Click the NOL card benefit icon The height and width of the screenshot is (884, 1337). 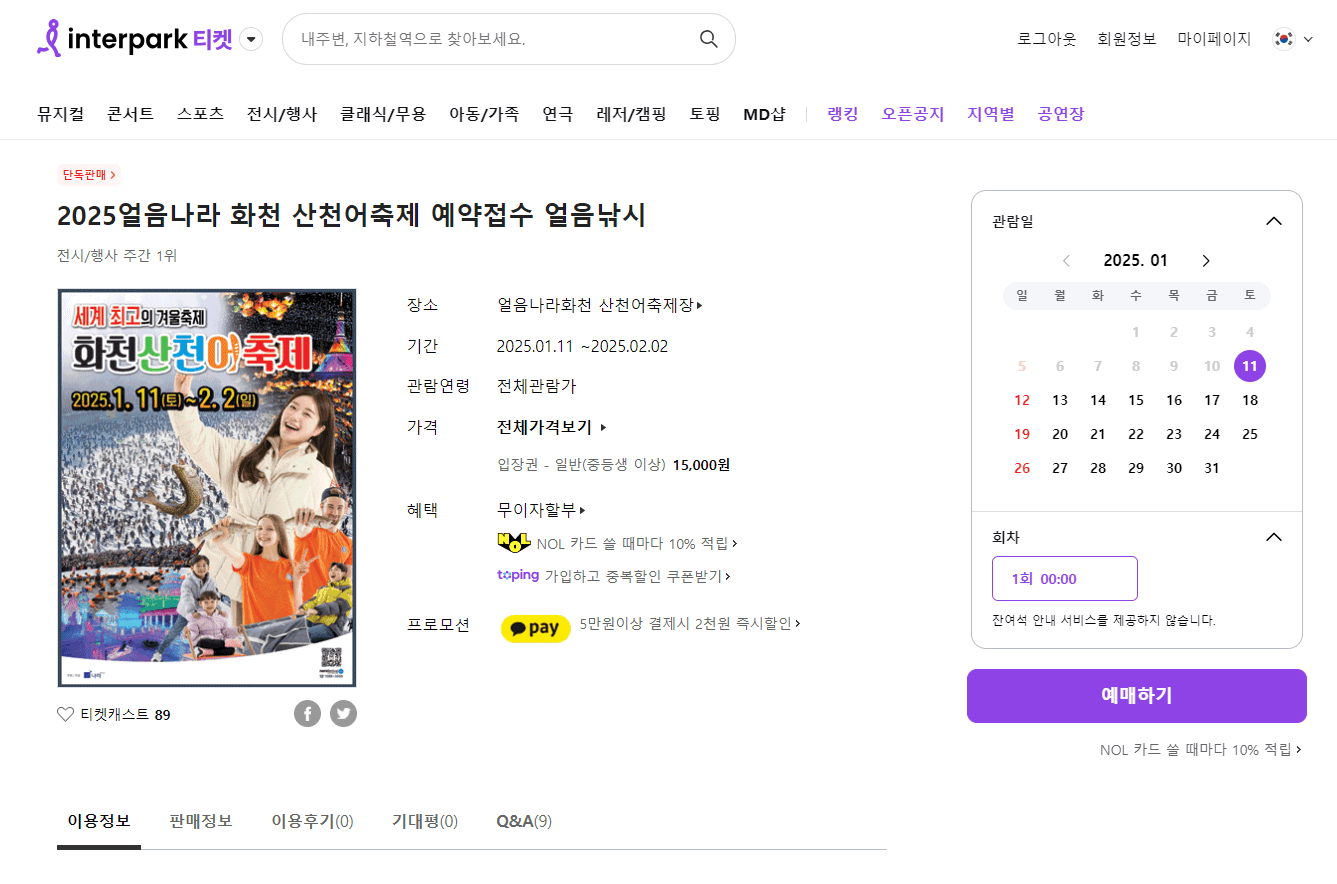[513, 541]
